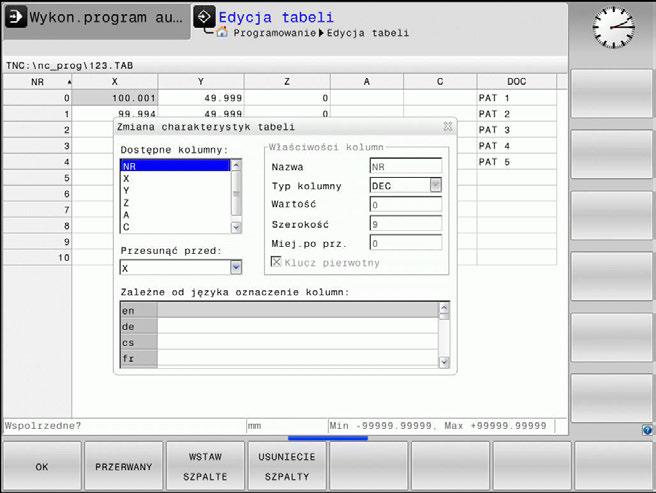Click the Wspolrzedne? prompt field

124,426
